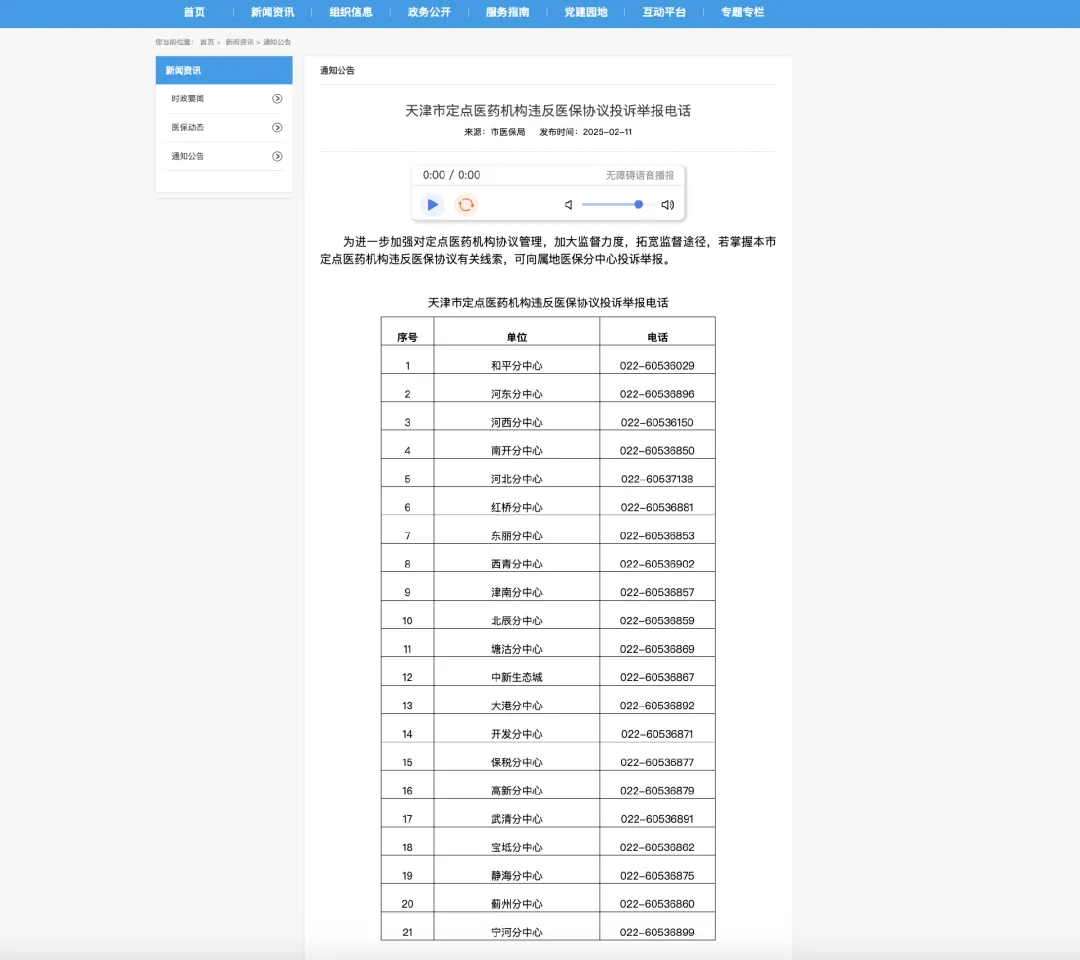The width and height of the screenshot is (1080, 960).
Task: Navigate to 党建园地 section
Action: click(585, 12)
